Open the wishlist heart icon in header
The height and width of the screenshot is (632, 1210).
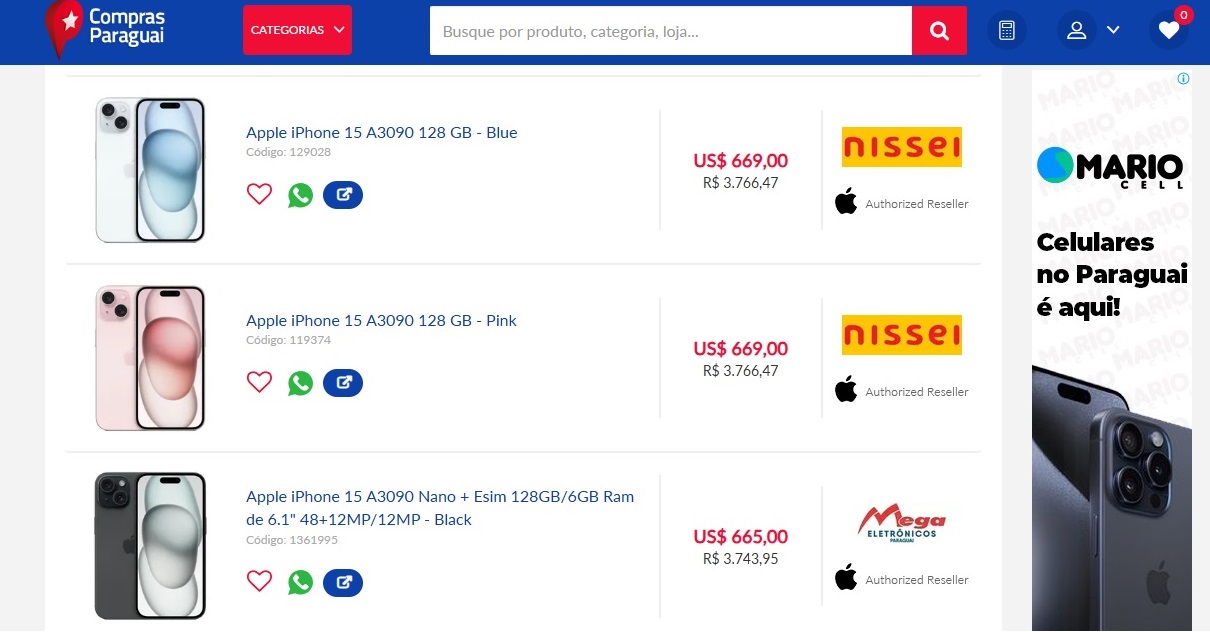click(1169, 31)
